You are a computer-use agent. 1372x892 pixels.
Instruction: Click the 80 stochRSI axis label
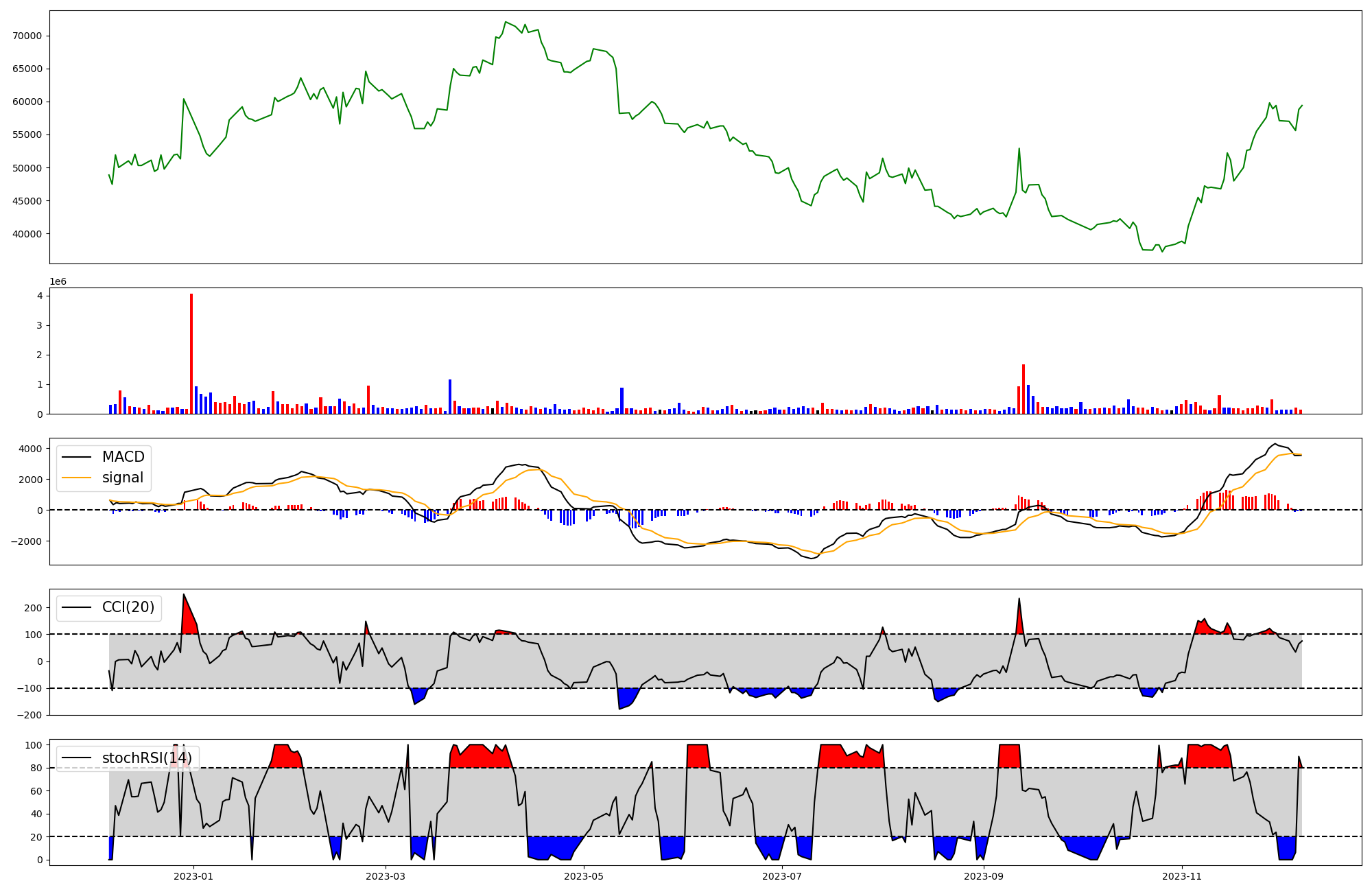(x=36, y=768)
